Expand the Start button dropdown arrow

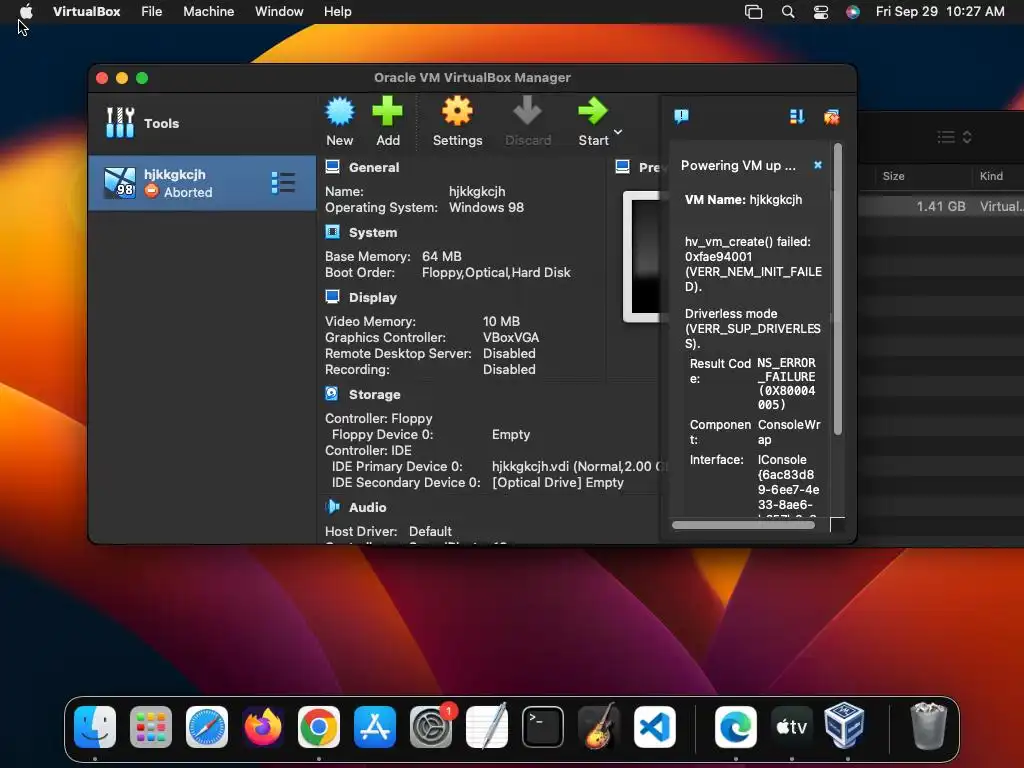point(618,133)
